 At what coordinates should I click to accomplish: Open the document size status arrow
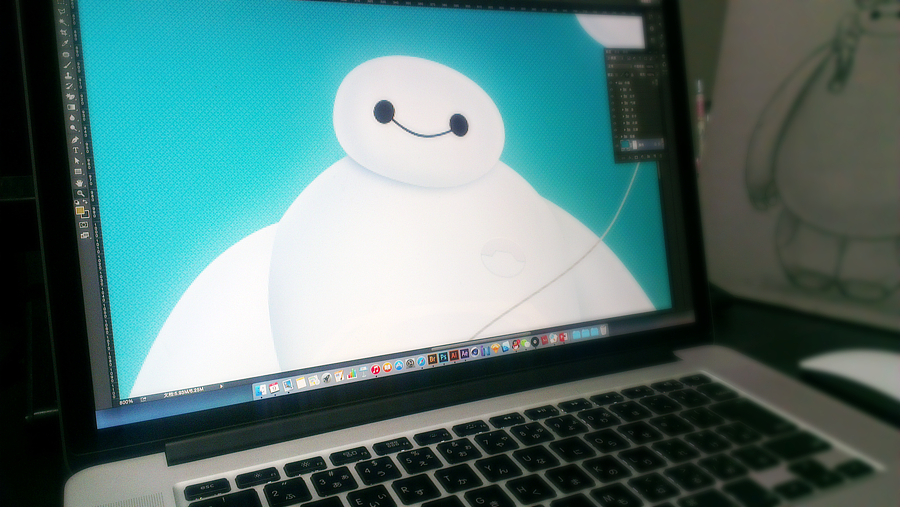221,386
